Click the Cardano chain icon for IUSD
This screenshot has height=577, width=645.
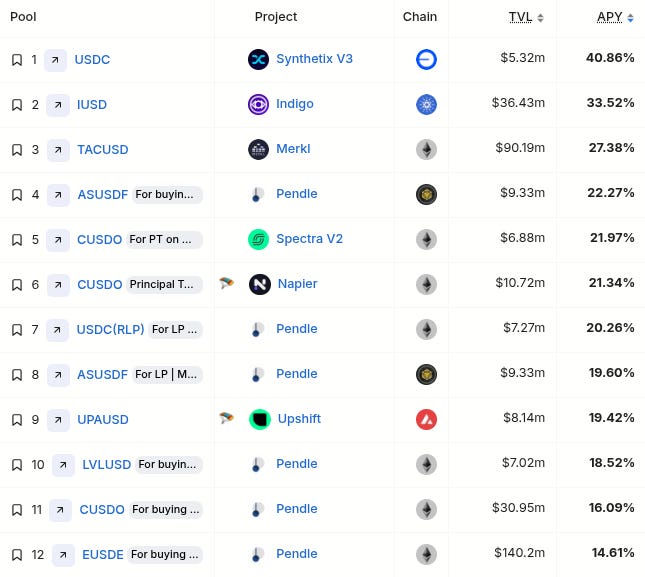tap(426, 104)
